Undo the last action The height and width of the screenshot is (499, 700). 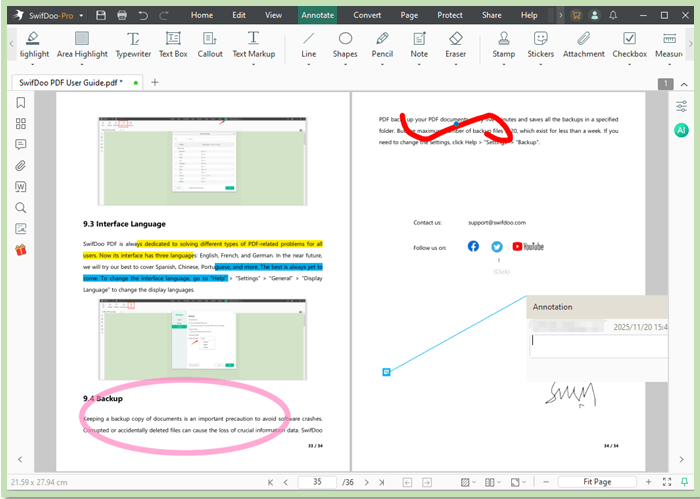143,15
